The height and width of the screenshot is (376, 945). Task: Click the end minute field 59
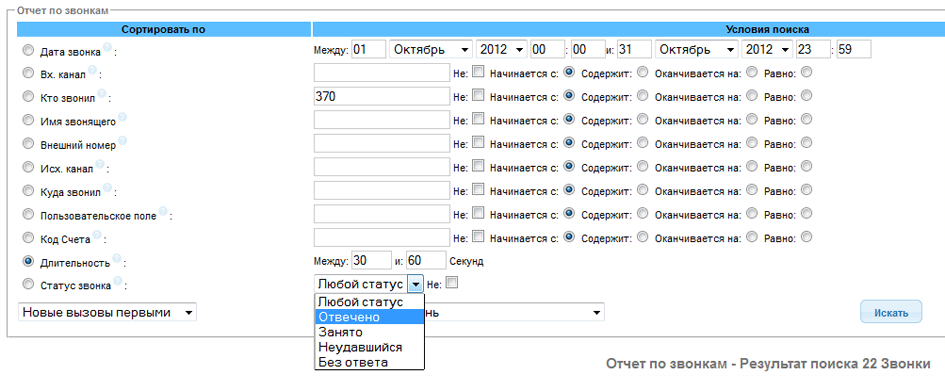pyautogui.click(x=853, y=49)
